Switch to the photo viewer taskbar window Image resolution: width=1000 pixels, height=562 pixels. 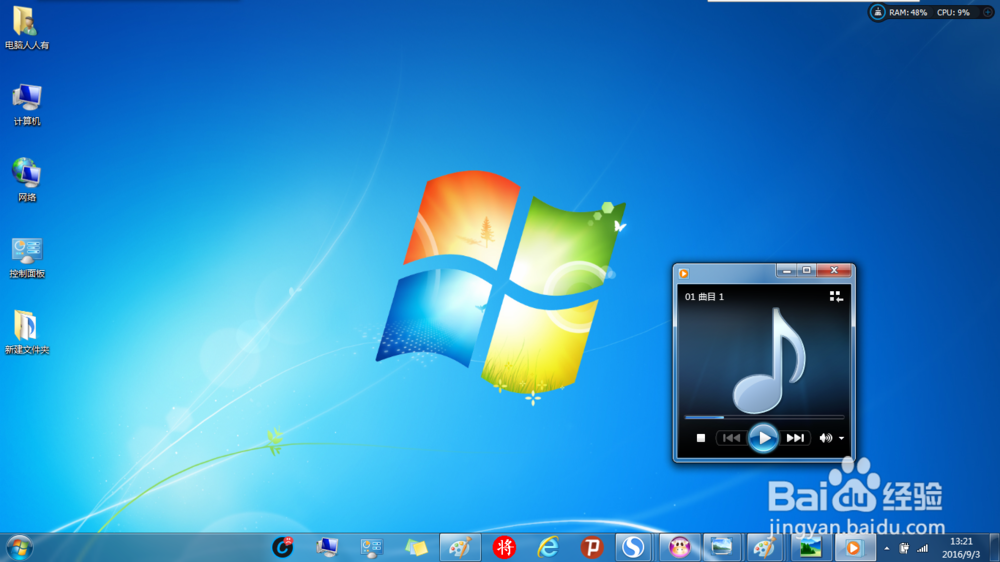[x=722, y=547]
